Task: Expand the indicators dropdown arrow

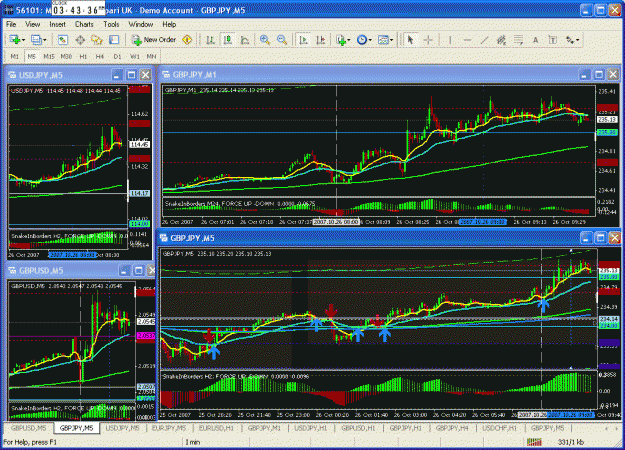Action: click(x=349, y=40)
